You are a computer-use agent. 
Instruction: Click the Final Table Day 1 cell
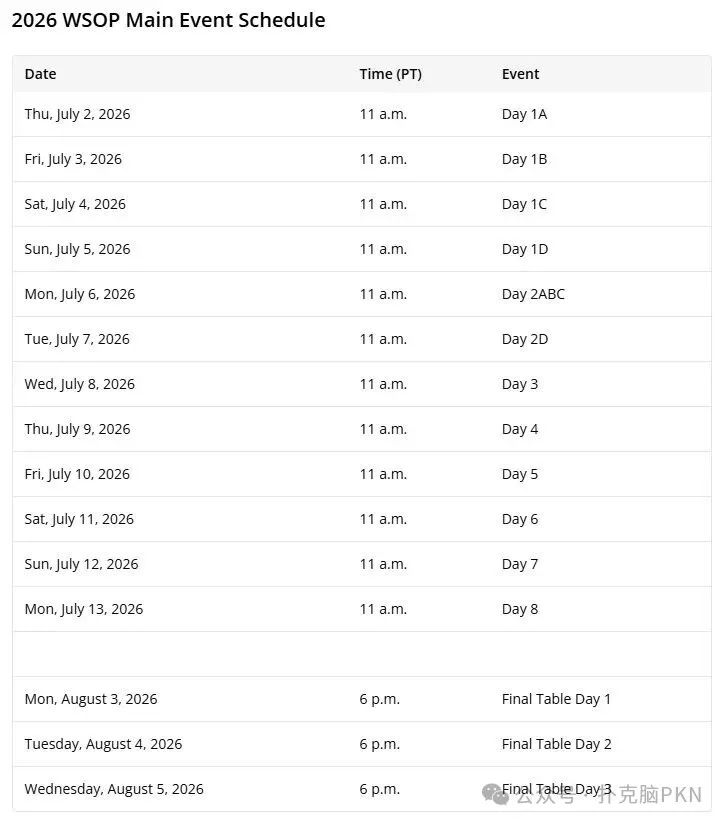pos(556,699)
